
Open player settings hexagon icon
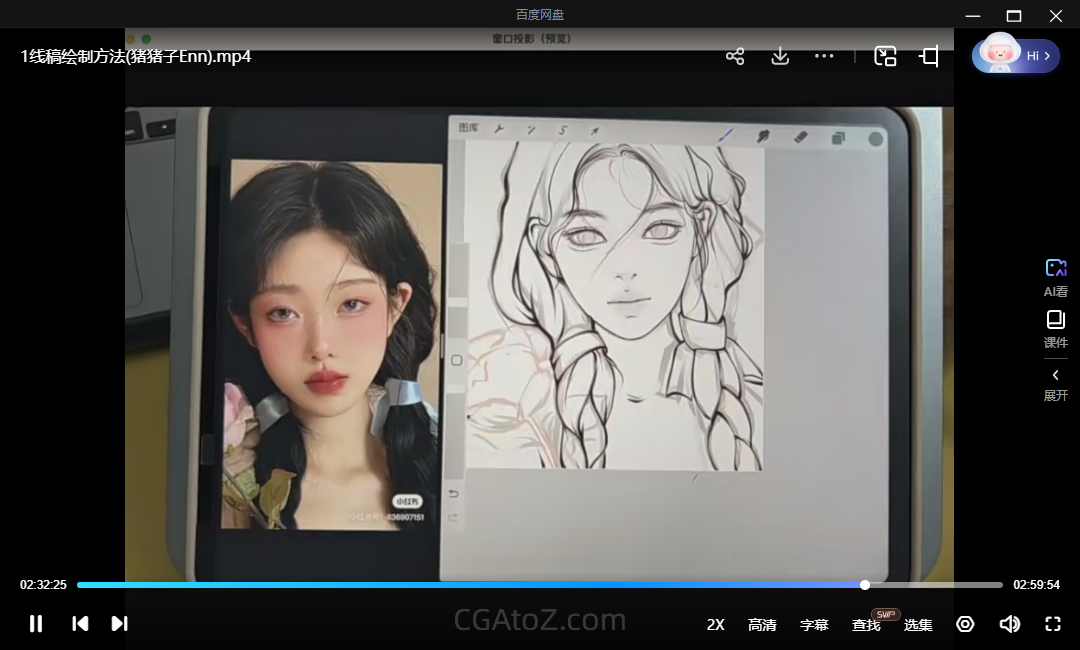click(965, 624)
